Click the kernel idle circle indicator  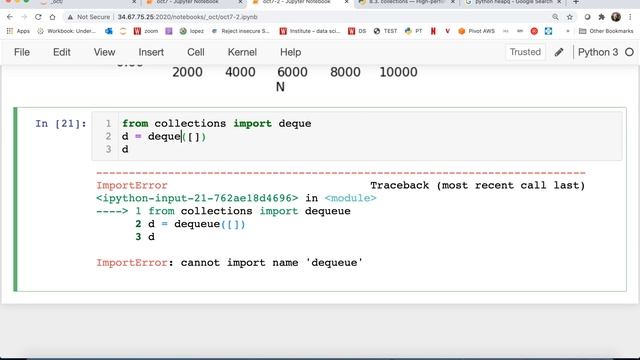pyautogui.click(x=629, y=52)
